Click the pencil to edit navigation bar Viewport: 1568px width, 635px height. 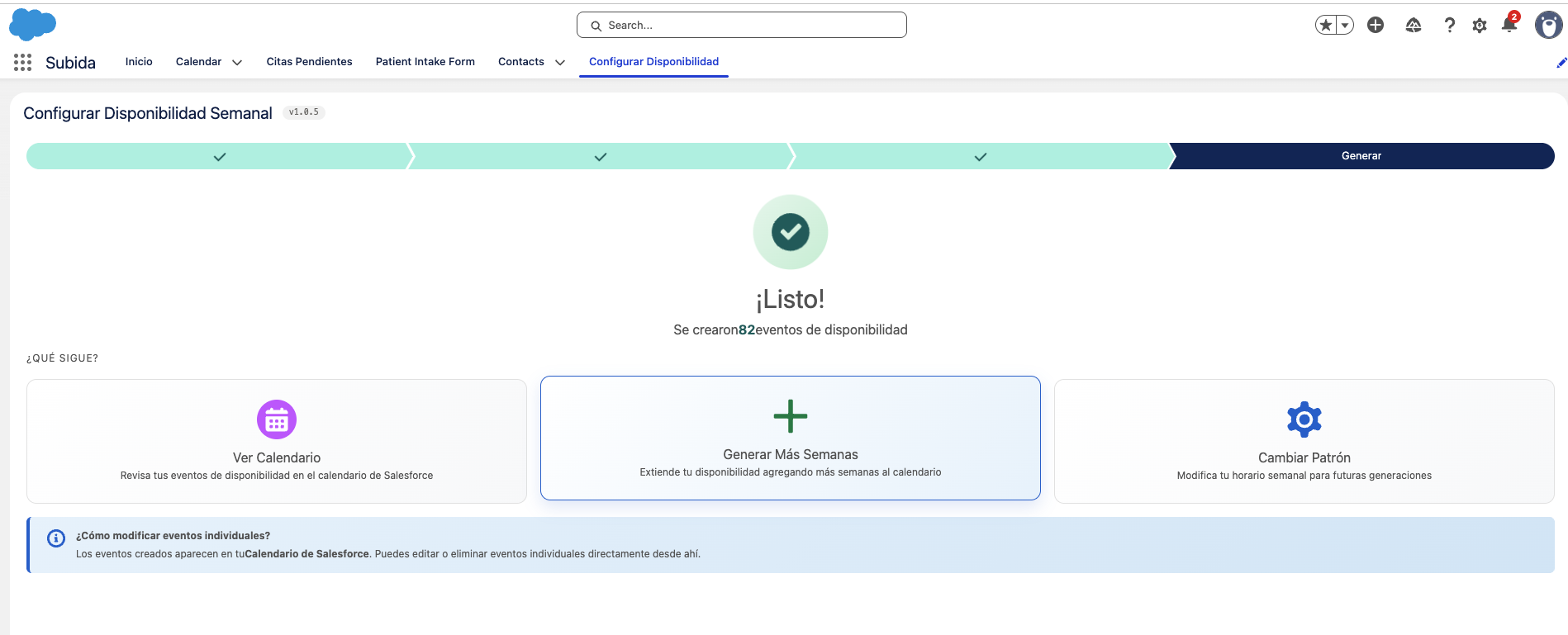coord(1561,63)
